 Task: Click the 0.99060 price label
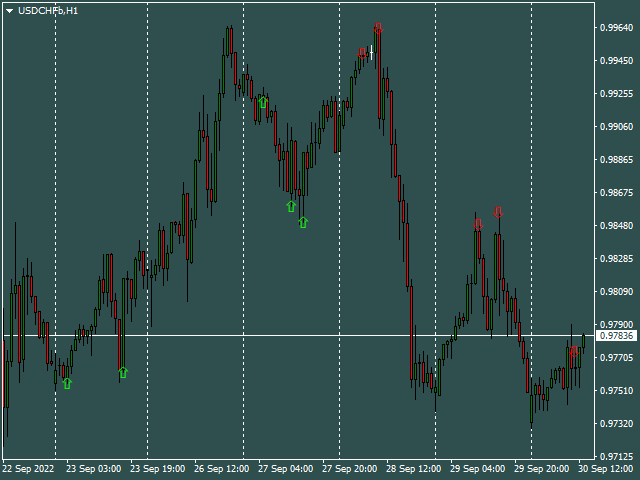click(x=616, y=127)
